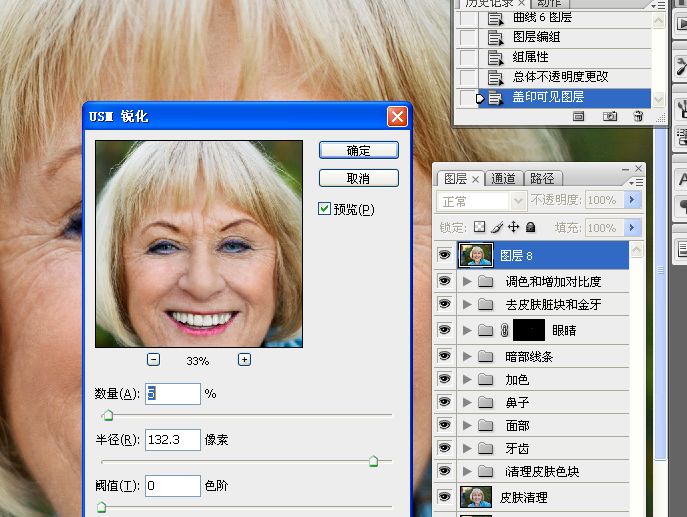The image size is (687, 517).
Task: Open the 不透明度 slider arrow
Action: (x=632, y=200)
